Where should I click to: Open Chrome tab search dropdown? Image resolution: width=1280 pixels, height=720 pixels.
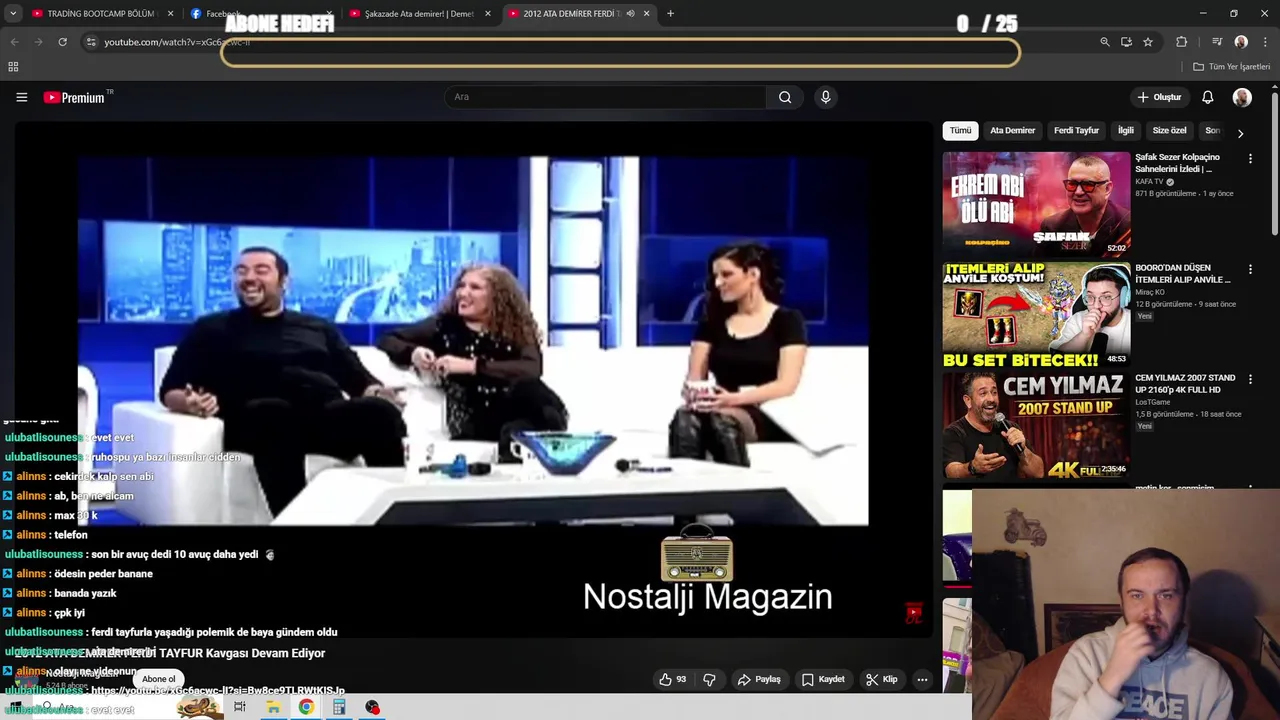coord(13,14)
